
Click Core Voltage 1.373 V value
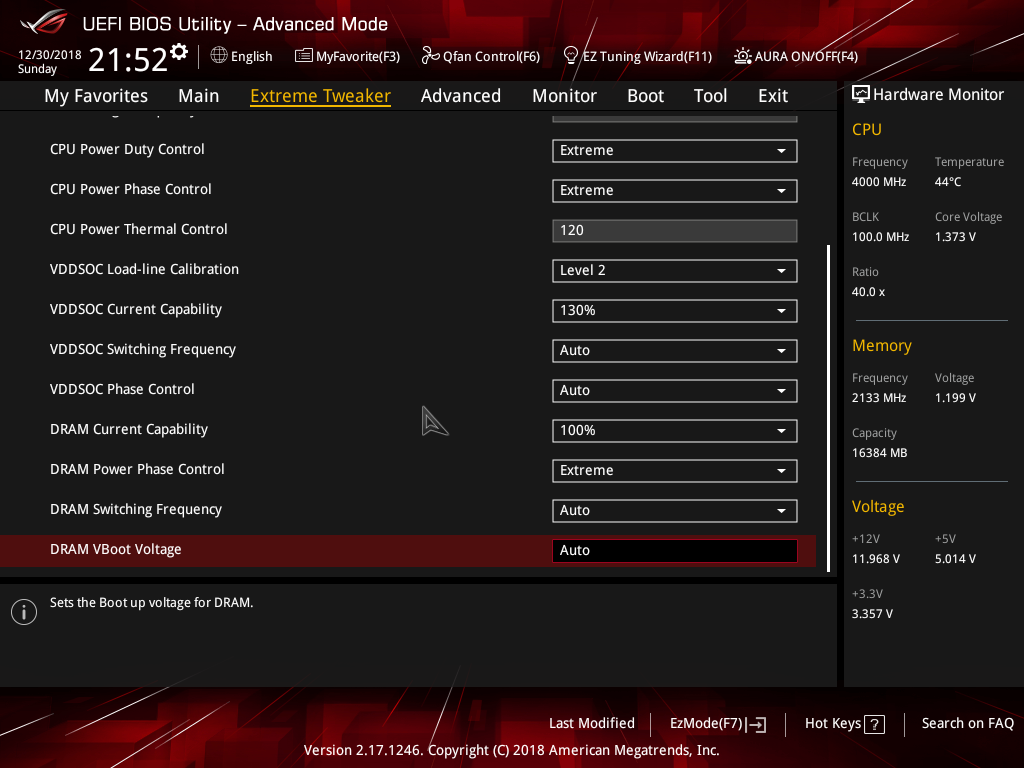coord(955,237)
